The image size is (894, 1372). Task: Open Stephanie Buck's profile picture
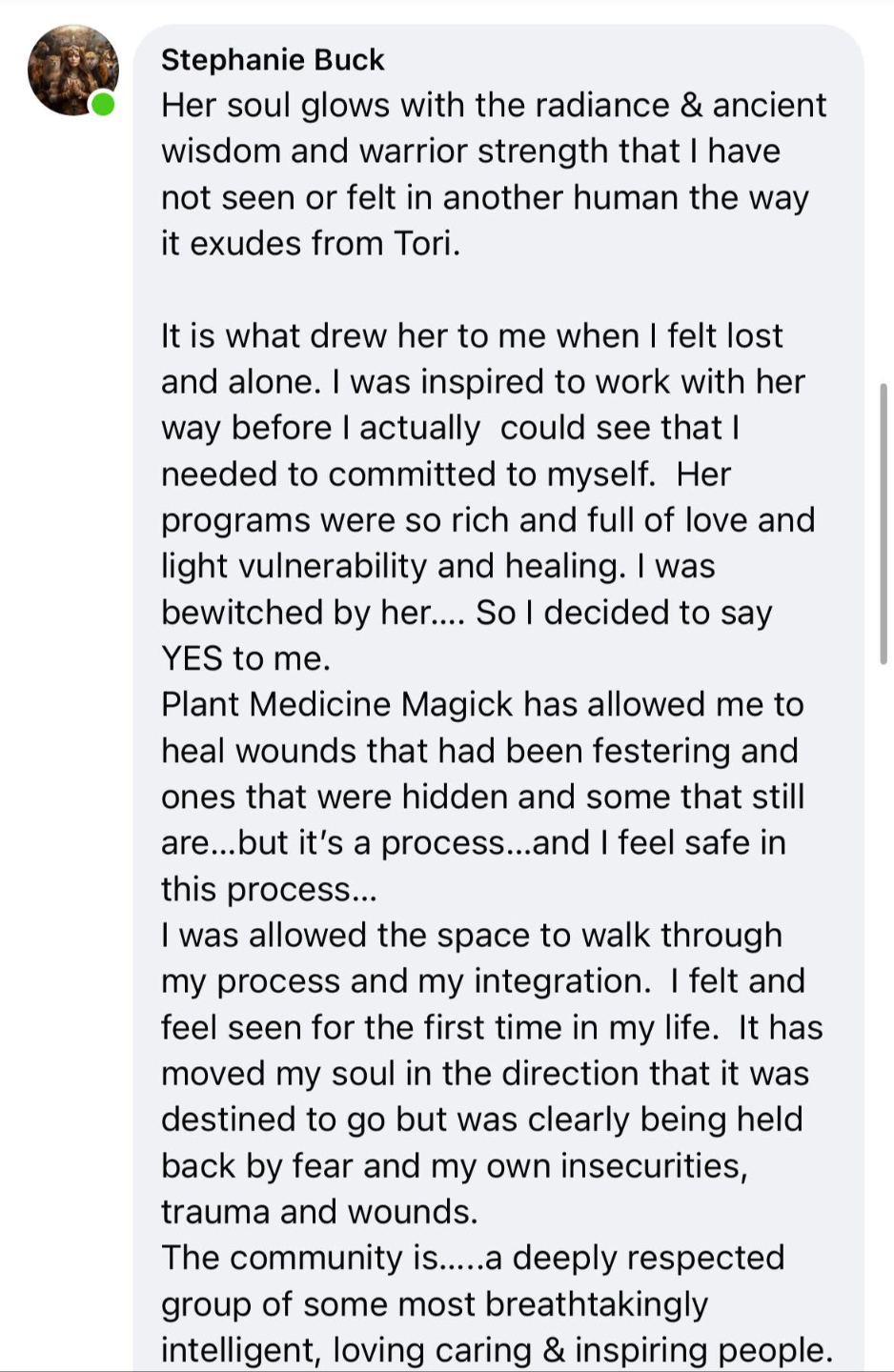point(71,70)
